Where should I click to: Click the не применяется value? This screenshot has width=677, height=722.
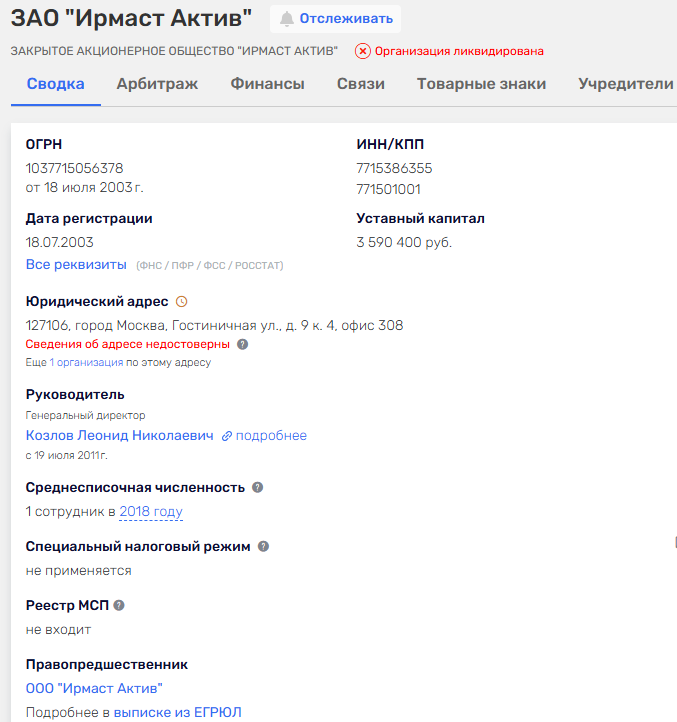point(79,571)
